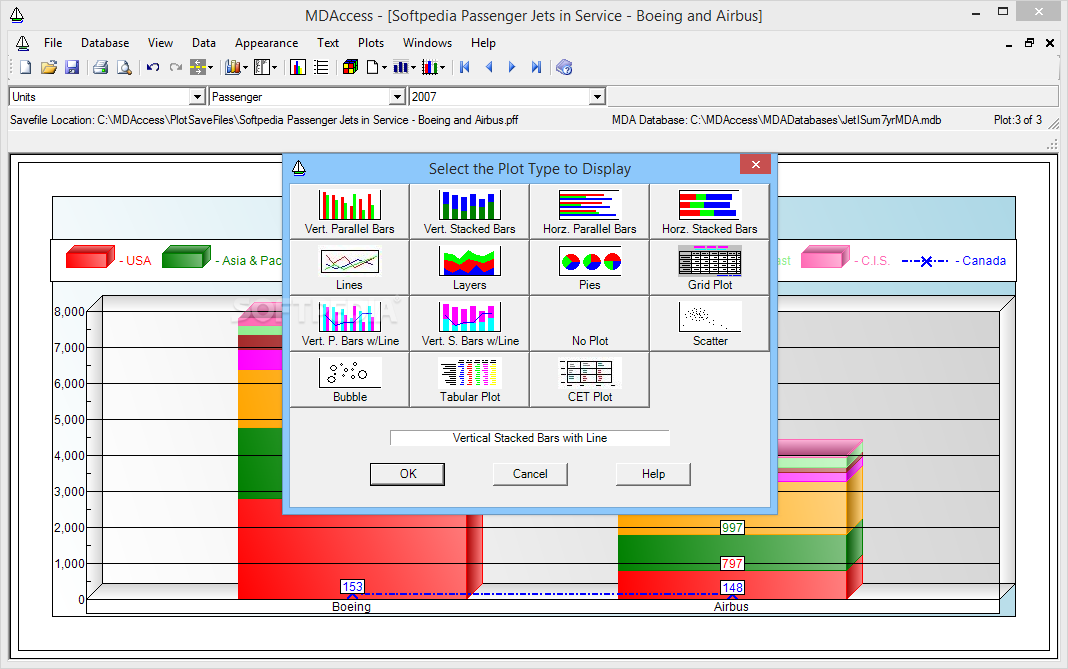The height and width of the screenshot is (669, 1068).
Task: Open the View menu
Action: 160,43
